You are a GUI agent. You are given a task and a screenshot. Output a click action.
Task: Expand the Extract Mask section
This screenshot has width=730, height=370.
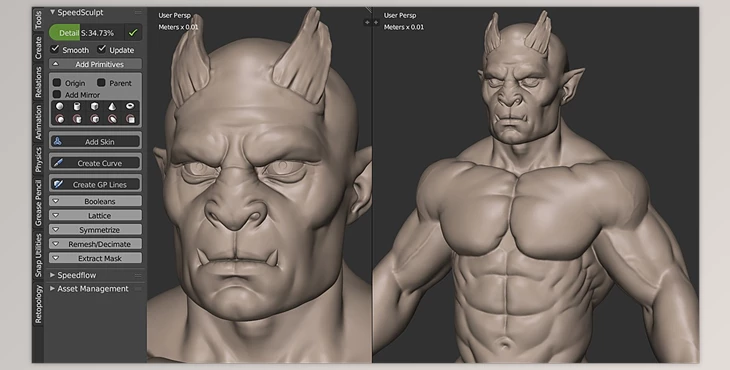point(95,258)
